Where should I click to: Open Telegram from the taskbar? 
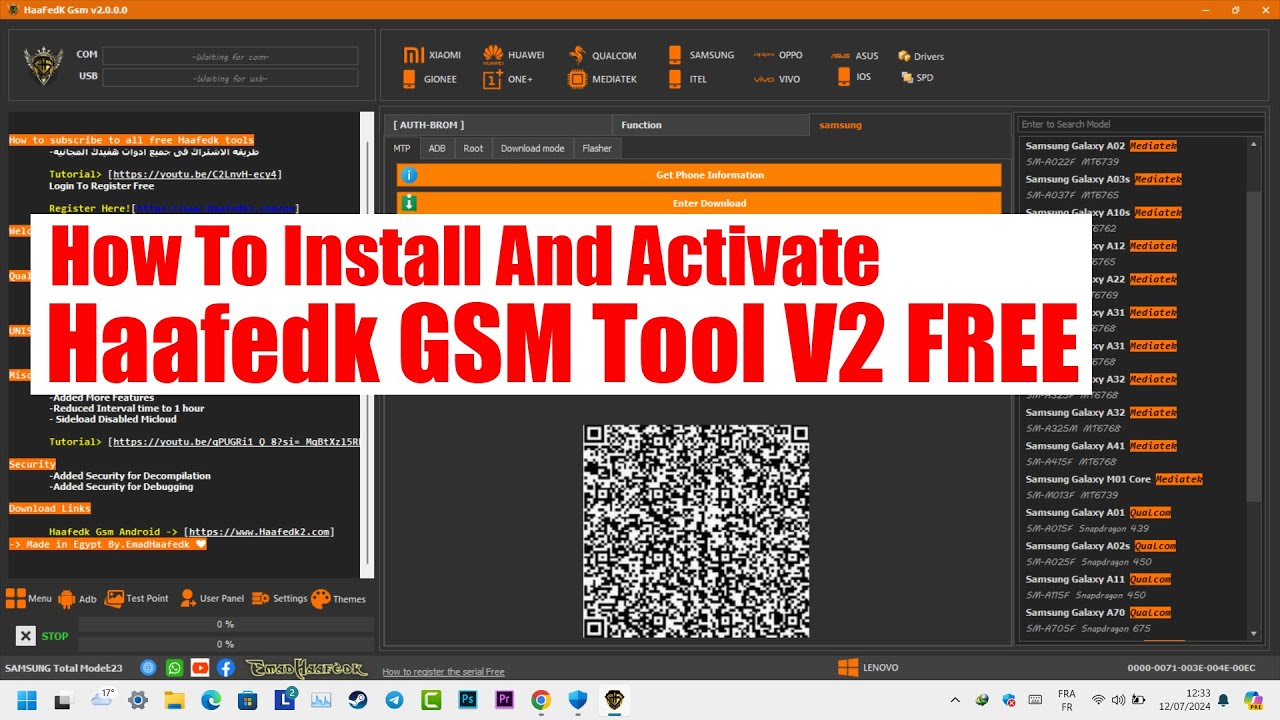click(395, 700)
